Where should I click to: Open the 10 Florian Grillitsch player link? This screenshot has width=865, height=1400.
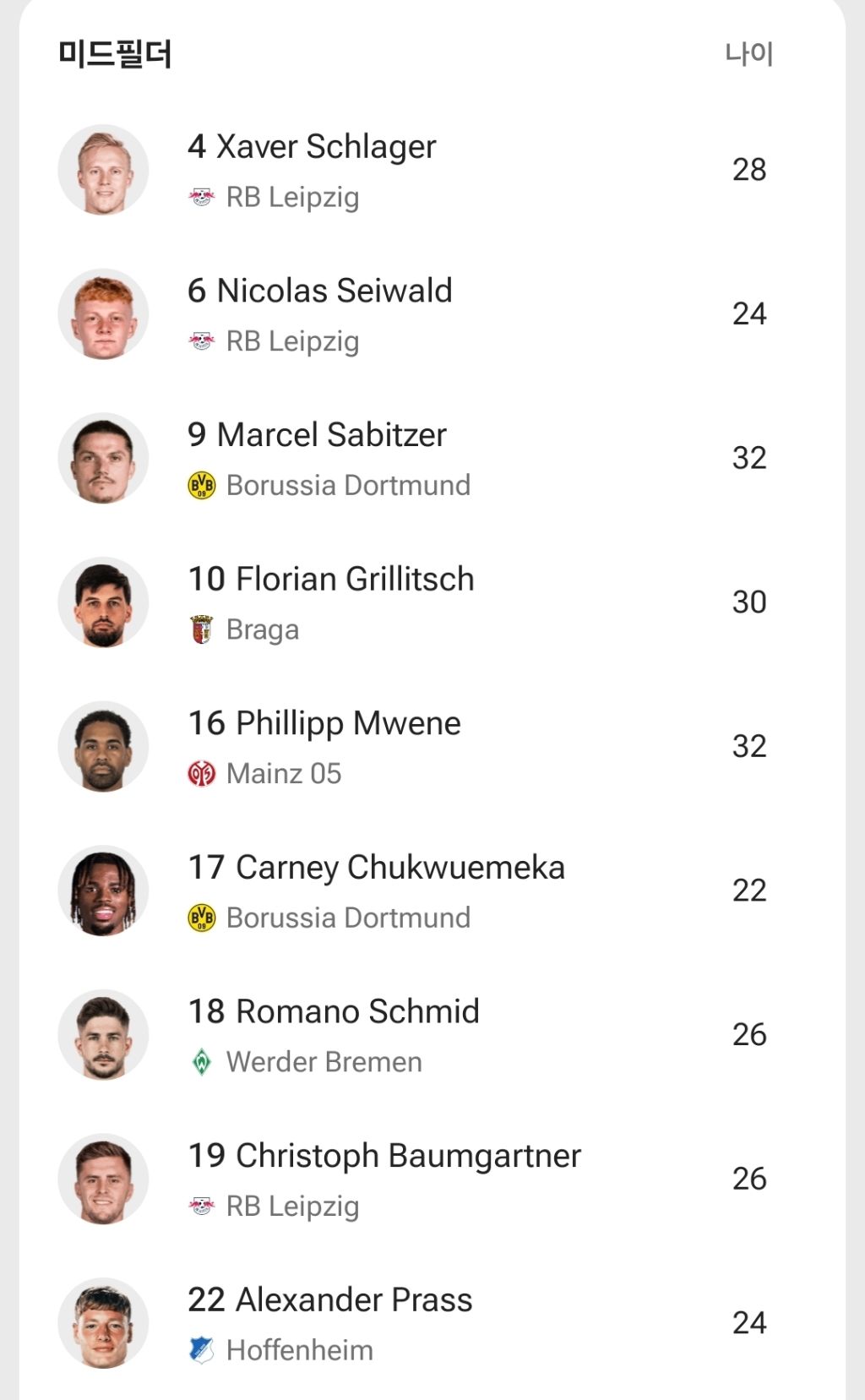(330, 580)
